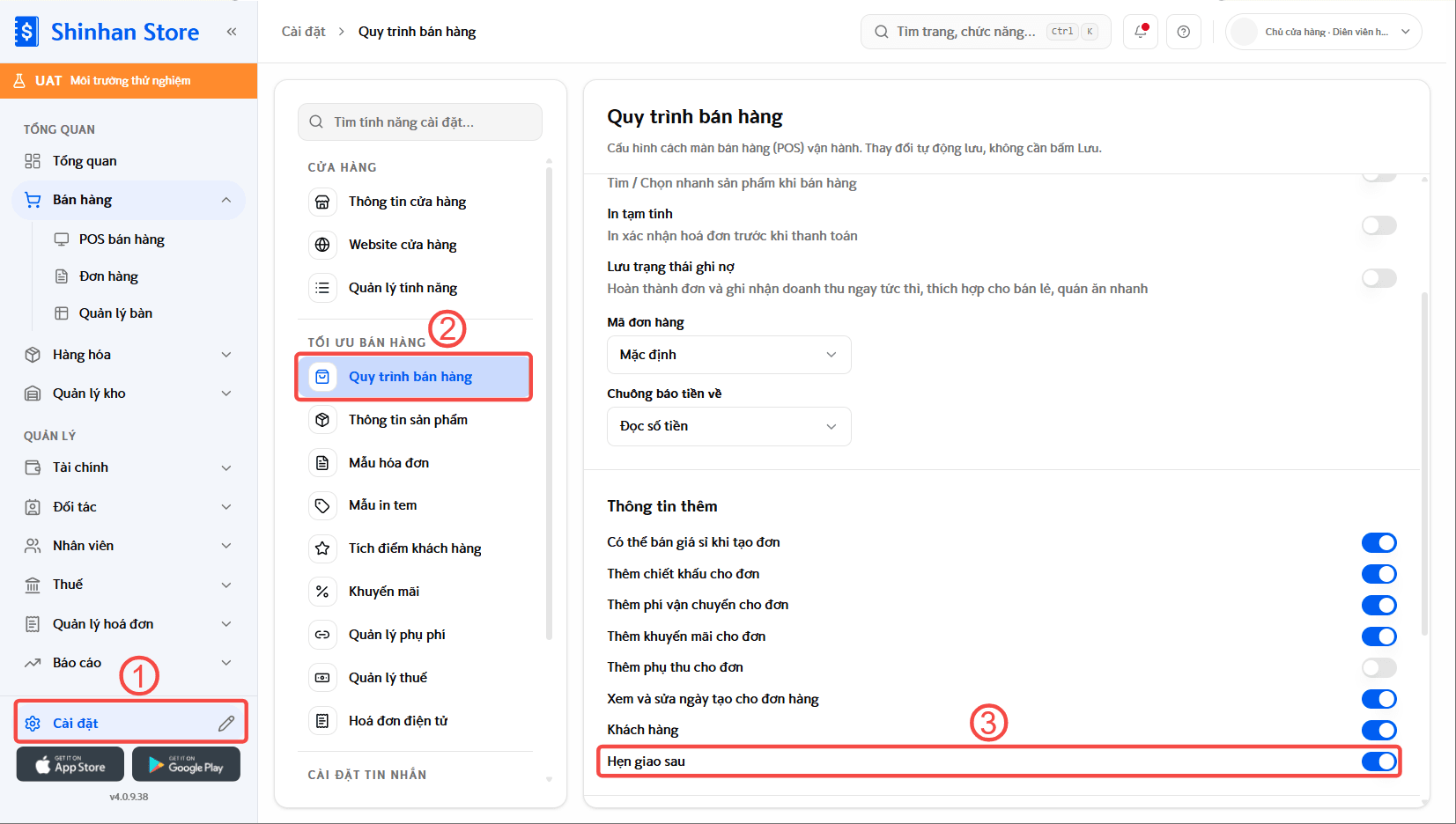Toggle the Hẹn giao sau switch

(x=1378, y=761)
